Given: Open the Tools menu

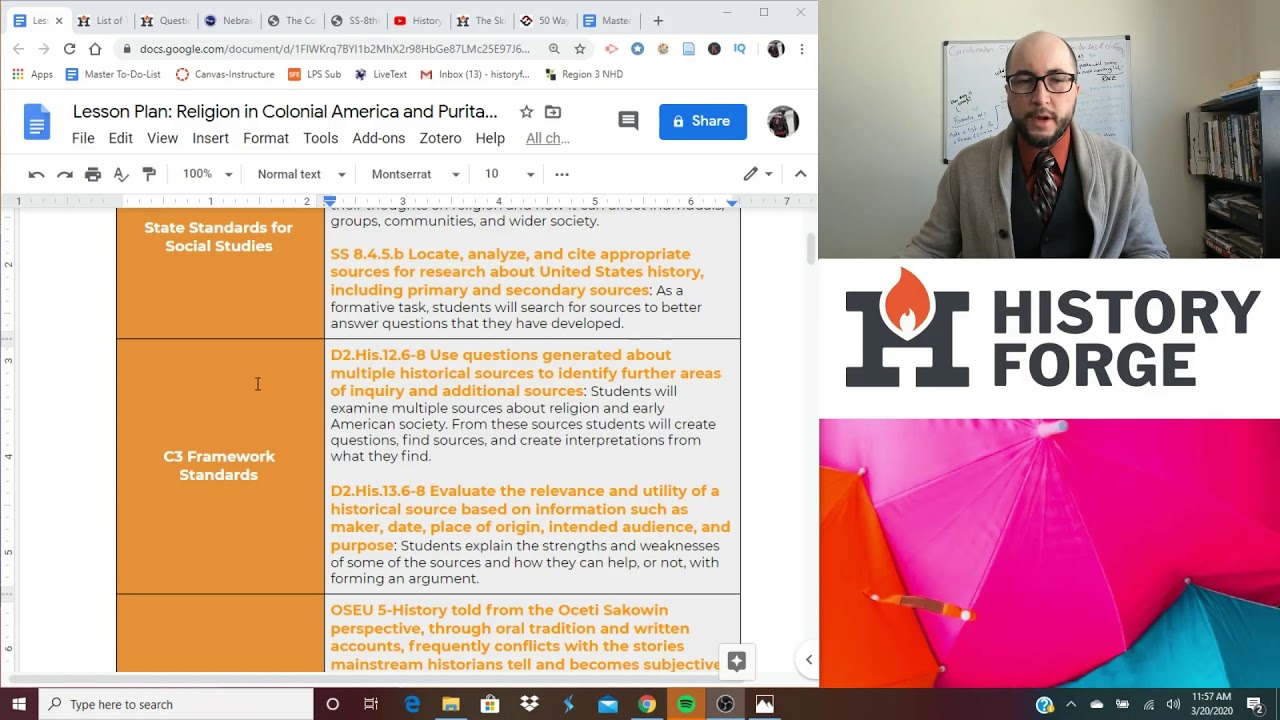Looking at the screenshot, I should pyautogui.click(x=321, y=138).
